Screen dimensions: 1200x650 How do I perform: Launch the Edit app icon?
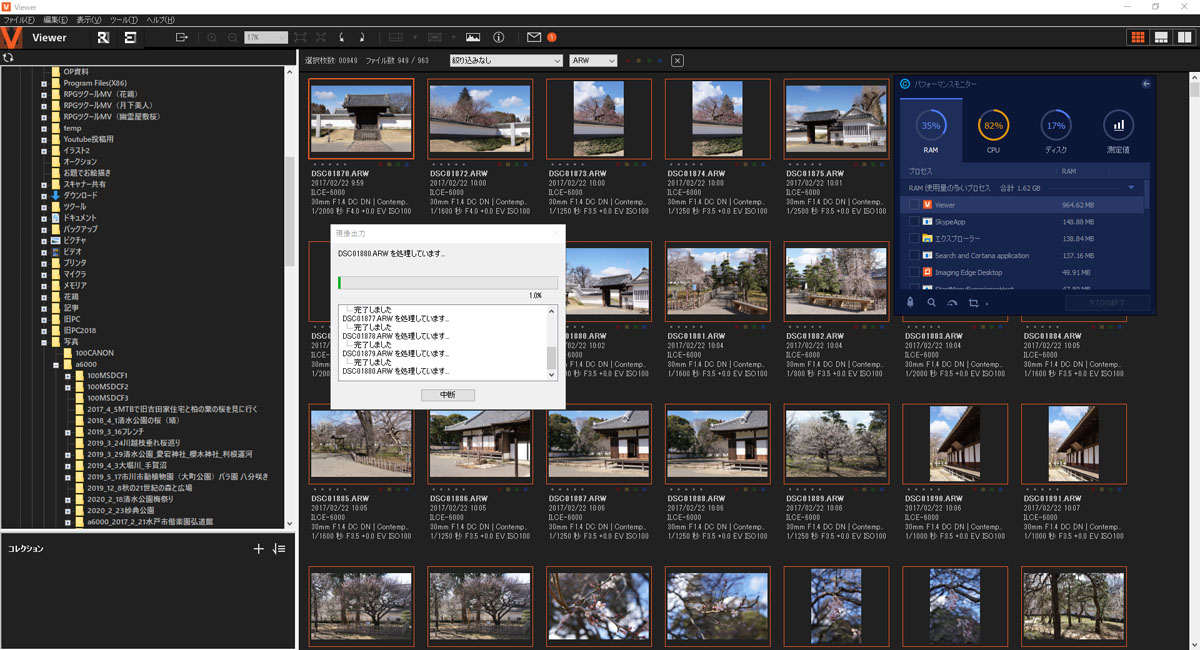tap(130, 38)
